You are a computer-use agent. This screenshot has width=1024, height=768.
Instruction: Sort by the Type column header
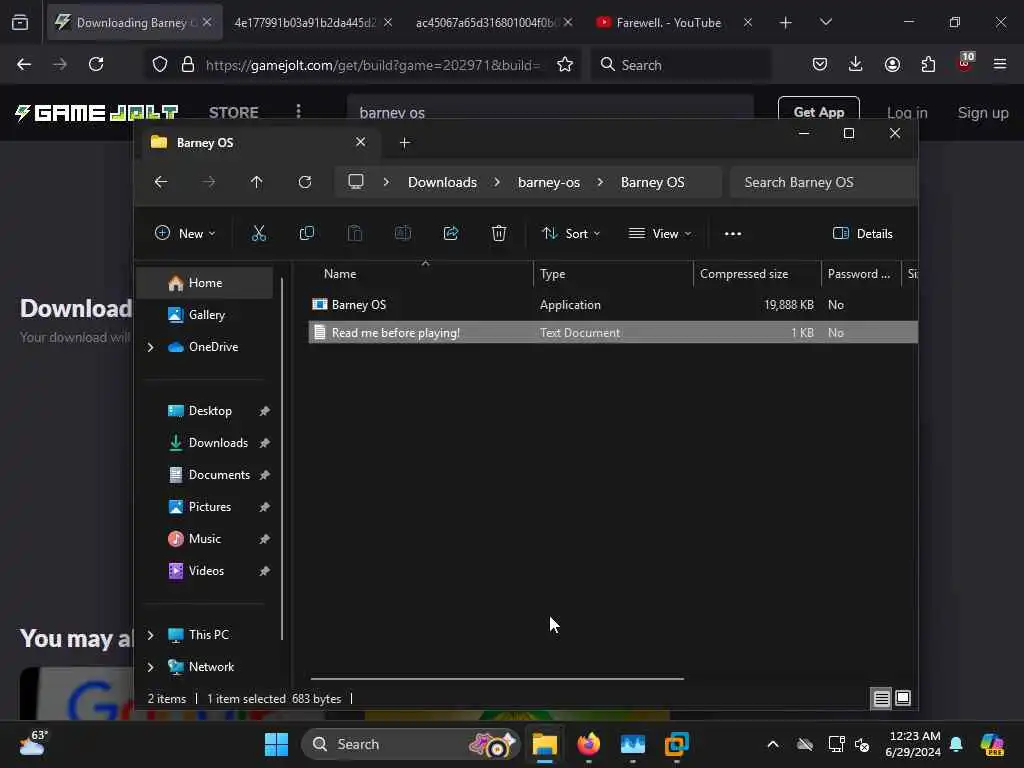click(613, 274)
